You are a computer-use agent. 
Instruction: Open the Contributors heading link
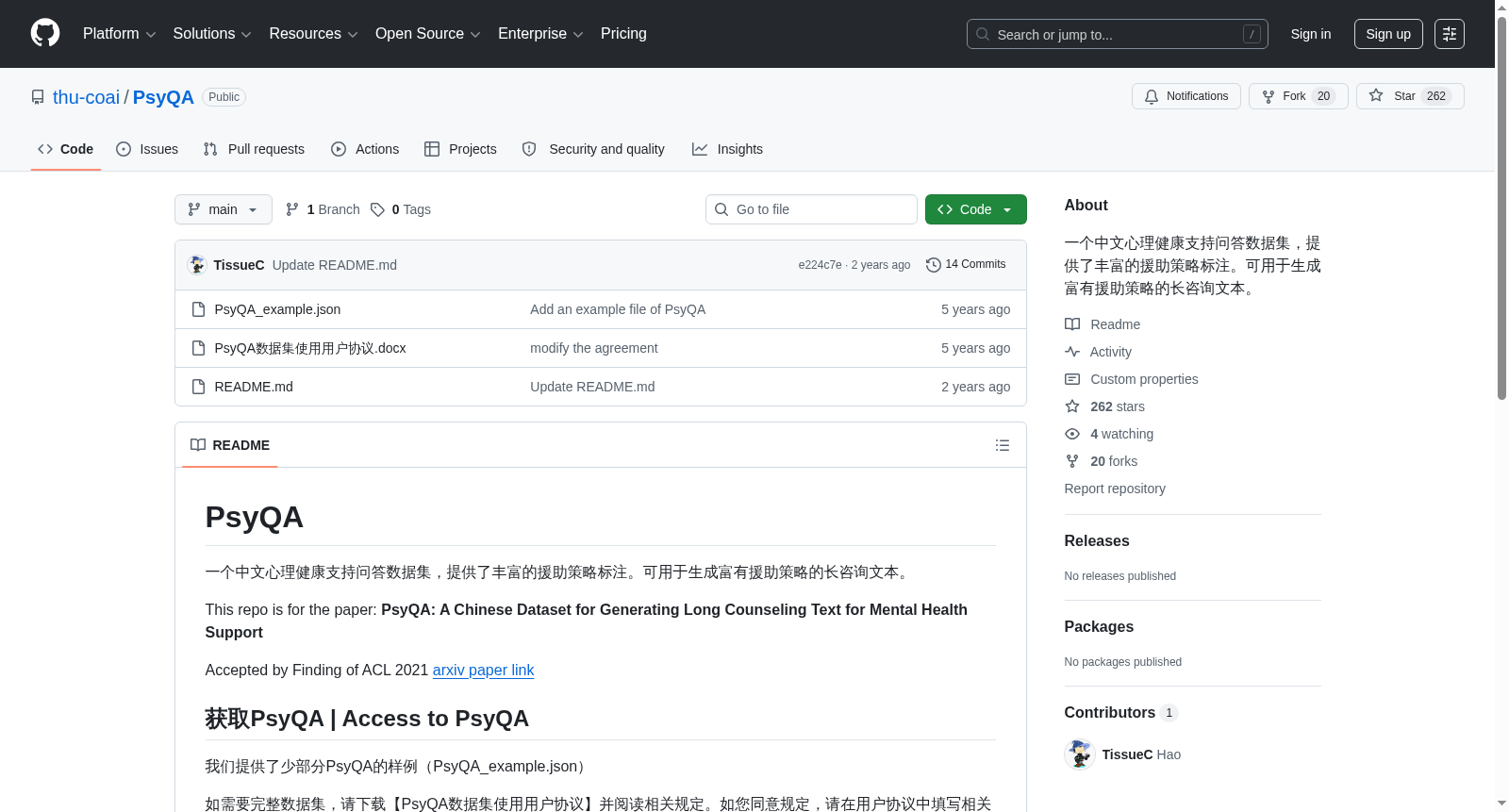click(1120, 713)
